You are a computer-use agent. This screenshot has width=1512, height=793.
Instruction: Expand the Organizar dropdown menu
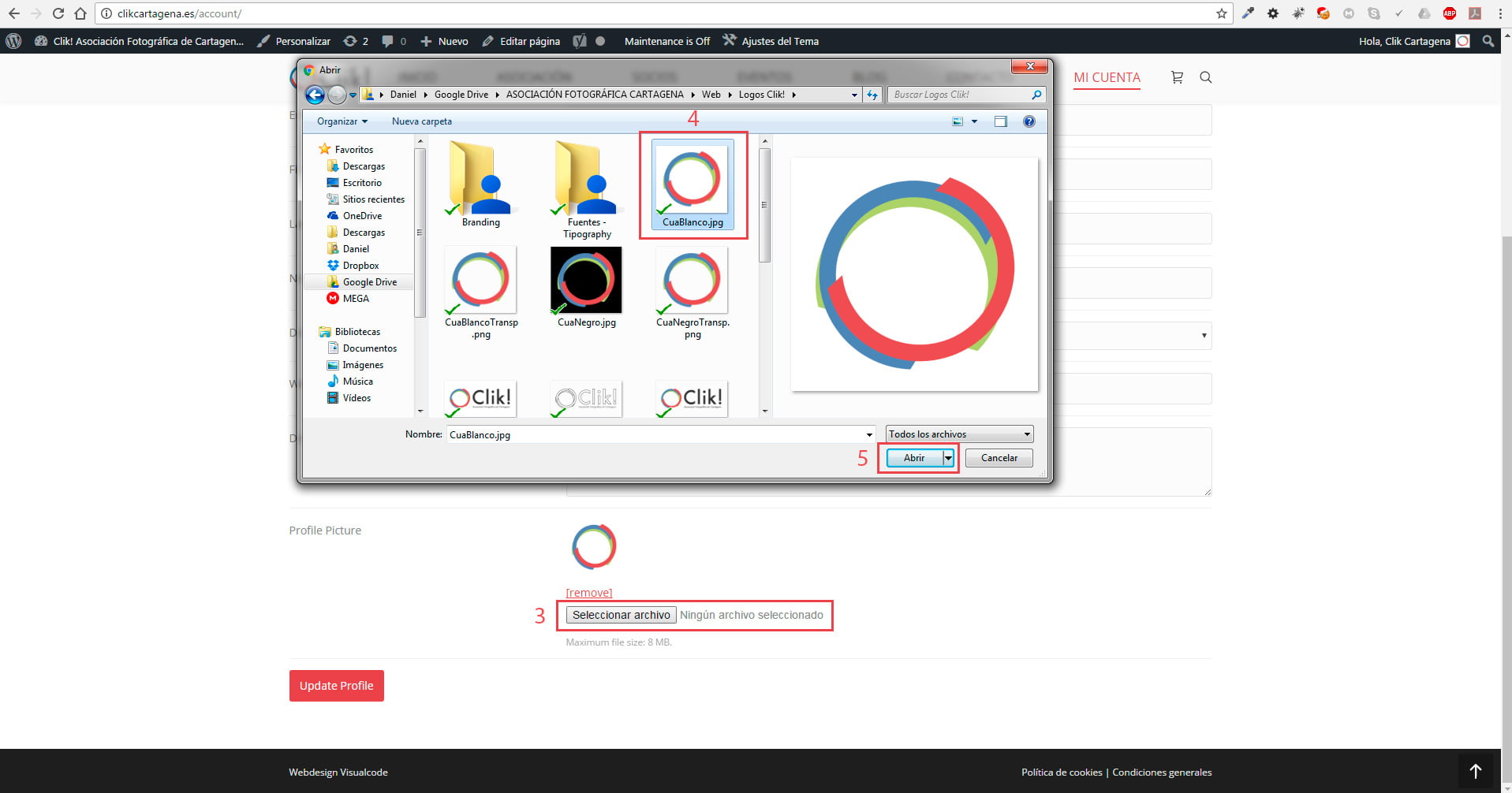coord(342,121)
